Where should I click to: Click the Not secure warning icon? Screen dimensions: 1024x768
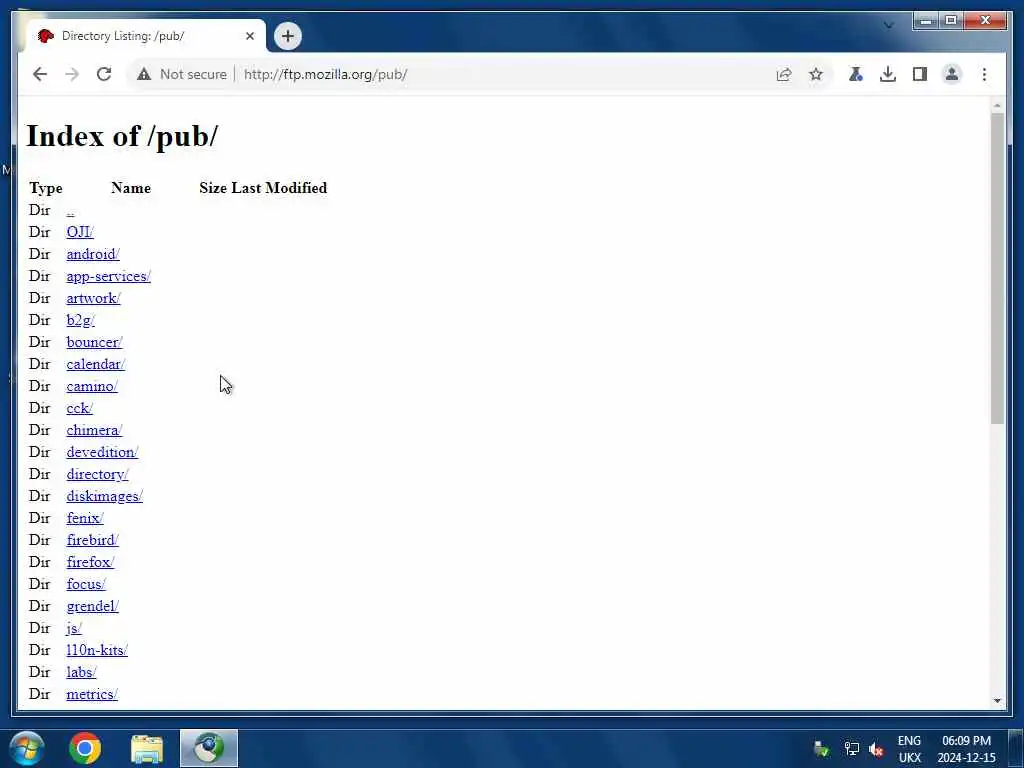(144, 74)
